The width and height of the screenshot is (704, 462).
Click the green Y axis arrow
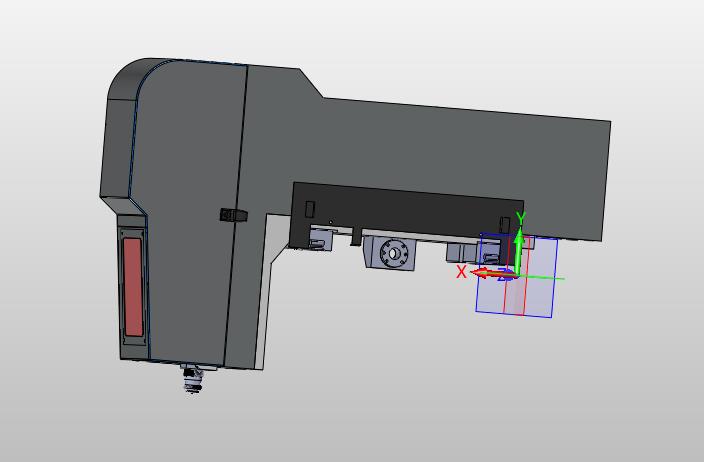click(519, 250)
